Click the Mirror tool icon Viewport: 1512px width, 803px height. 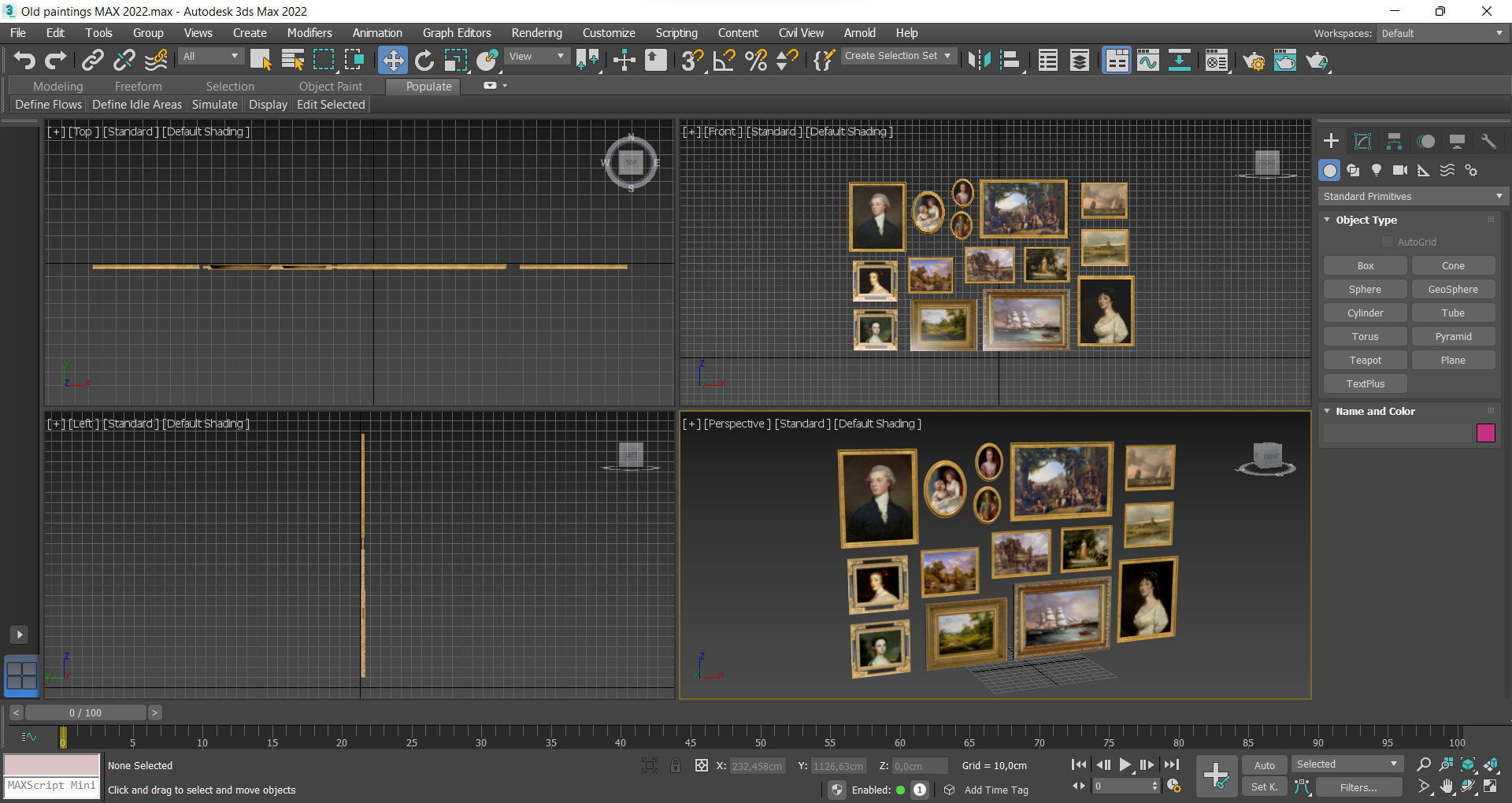point(979,61)
